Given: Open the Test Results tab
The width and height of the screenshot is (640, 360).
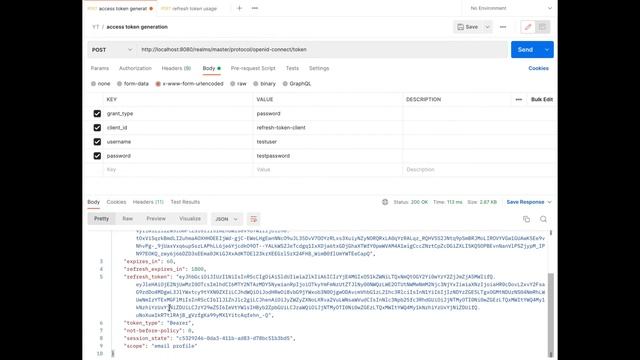Looking at the screenshot, I should click(185, 202).
